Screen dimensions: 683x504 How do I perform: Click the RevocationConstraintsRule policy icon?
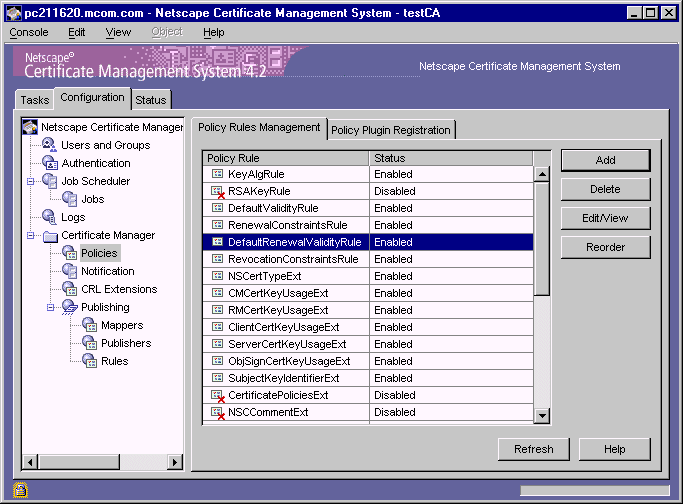pyautogui.click(x=217, y=259)
